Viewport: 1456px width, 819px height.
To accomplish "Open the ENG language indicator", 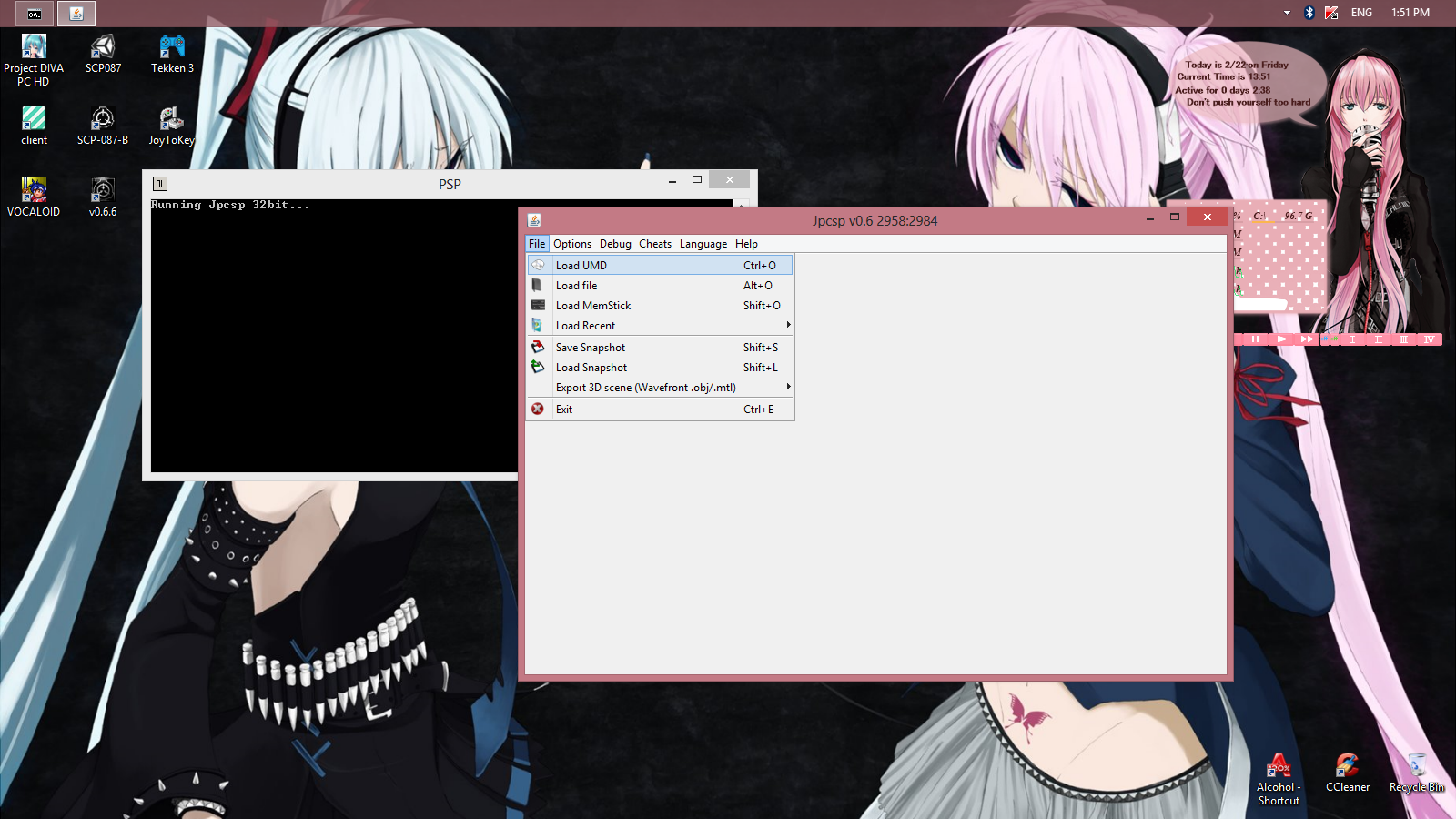I will click(x=1361, y=13).
